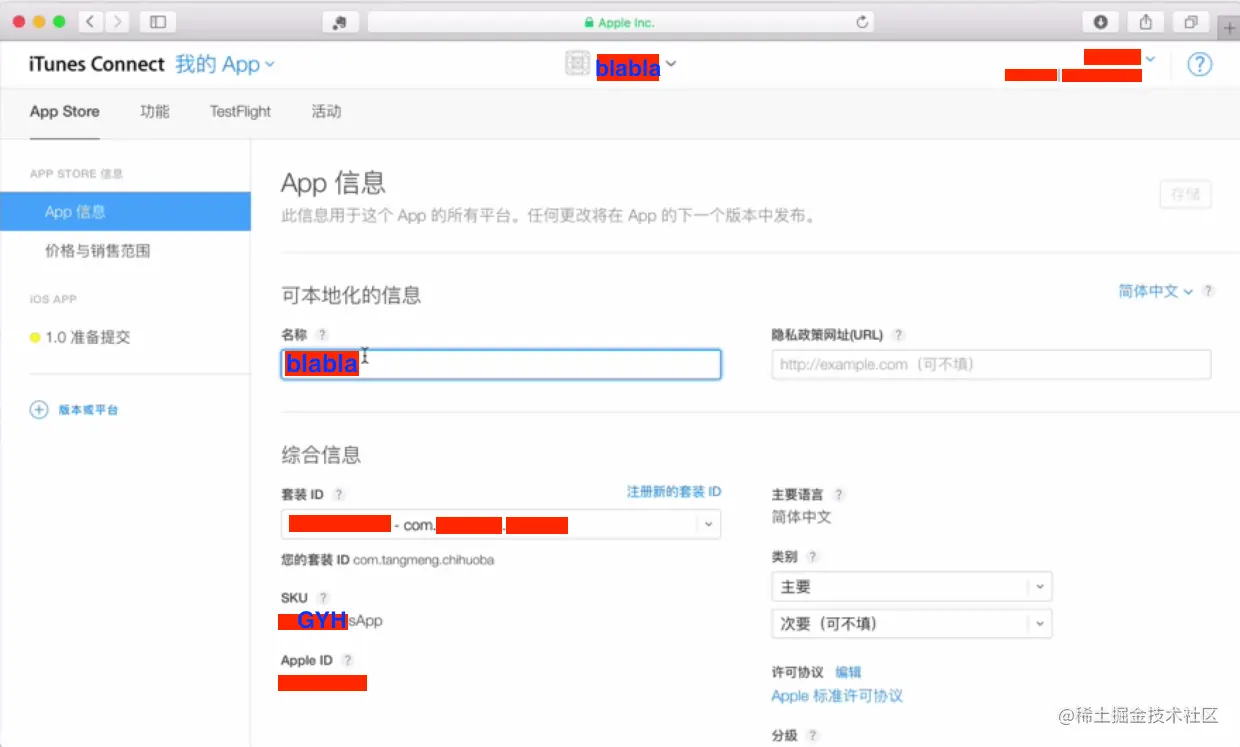Open a new tab with the plus button

pyautogui.click(x=1229, y=29)
